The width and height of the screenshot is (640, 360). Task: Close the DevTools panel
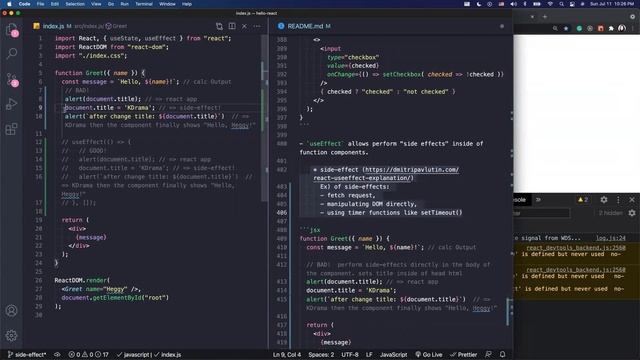pyautogui.click(x=632, y=200)
